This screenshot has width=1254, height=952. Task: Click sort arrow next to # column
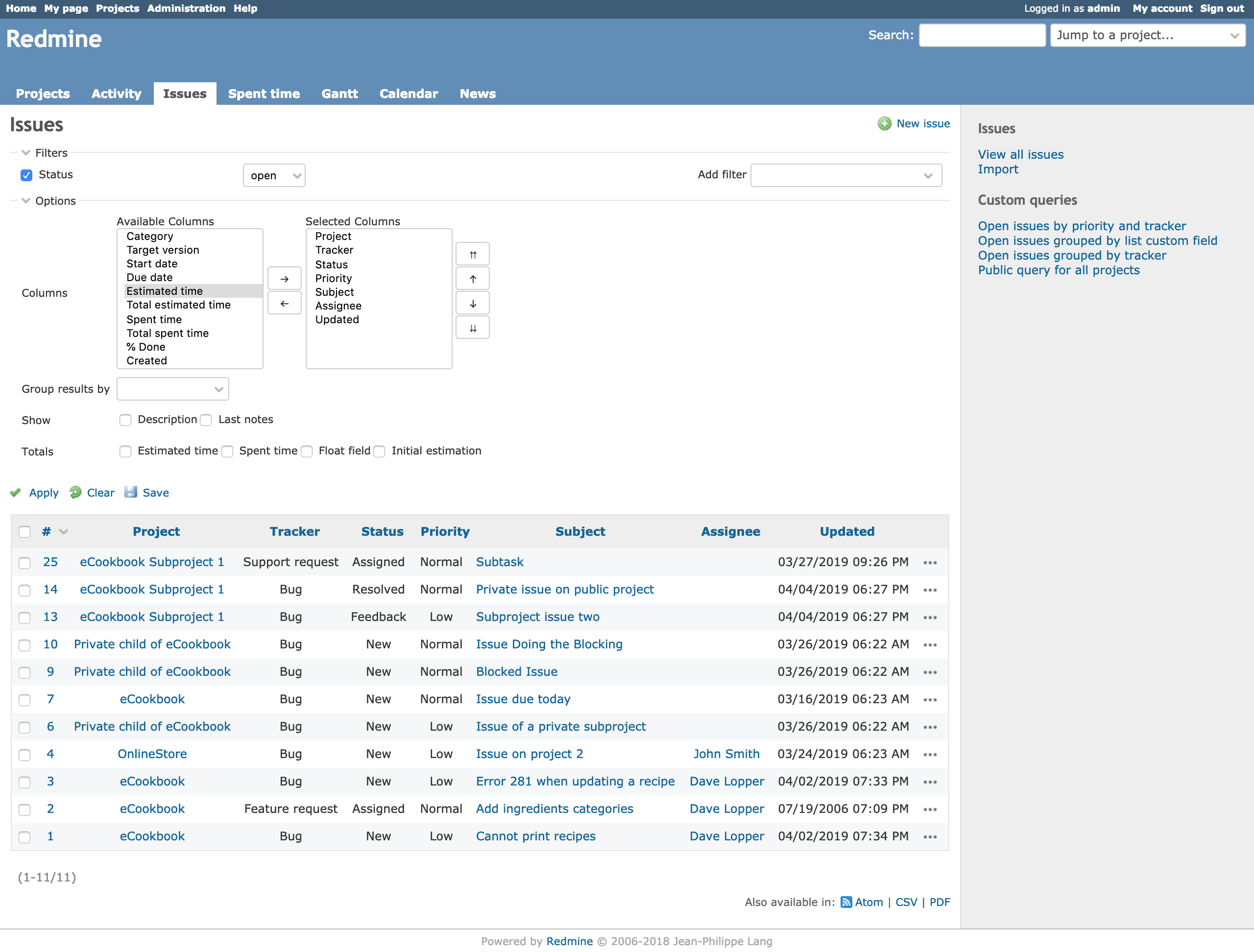point(64,531)
